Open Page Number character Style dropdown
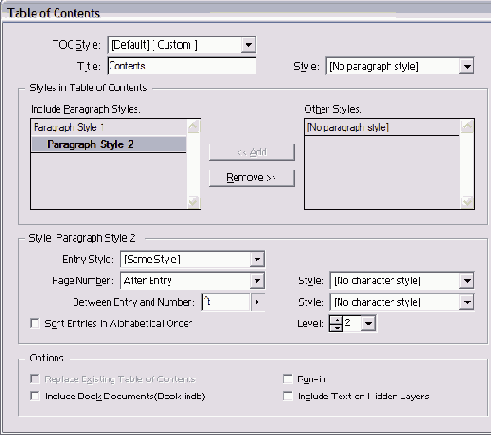The width and height of the screenshot is (491, 435). pos(402,281)
